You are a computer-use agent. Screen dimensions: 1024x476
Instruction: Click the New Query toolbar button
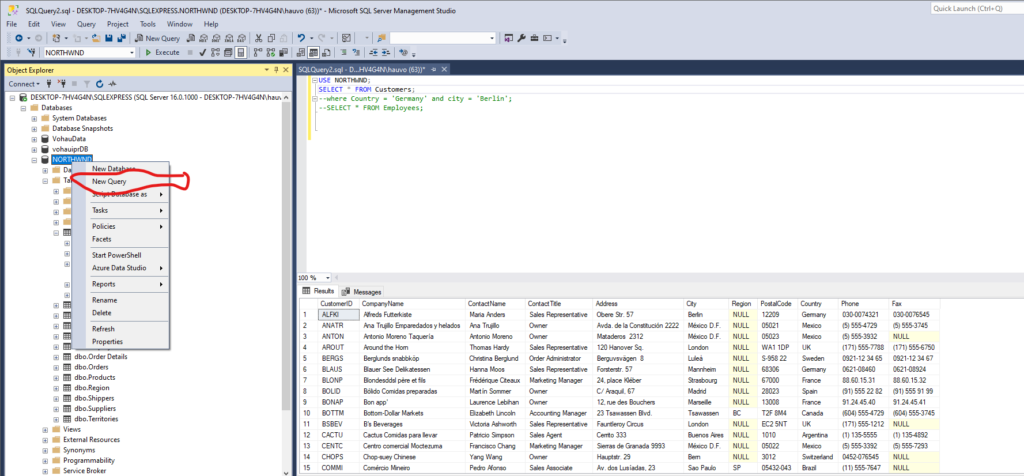pos(157,38)
